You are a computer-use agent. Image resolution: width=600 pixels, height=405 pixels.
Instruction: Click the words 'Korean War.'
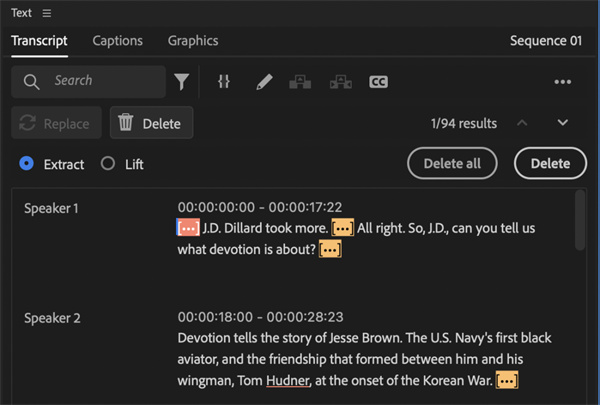(x=457, y=381)
